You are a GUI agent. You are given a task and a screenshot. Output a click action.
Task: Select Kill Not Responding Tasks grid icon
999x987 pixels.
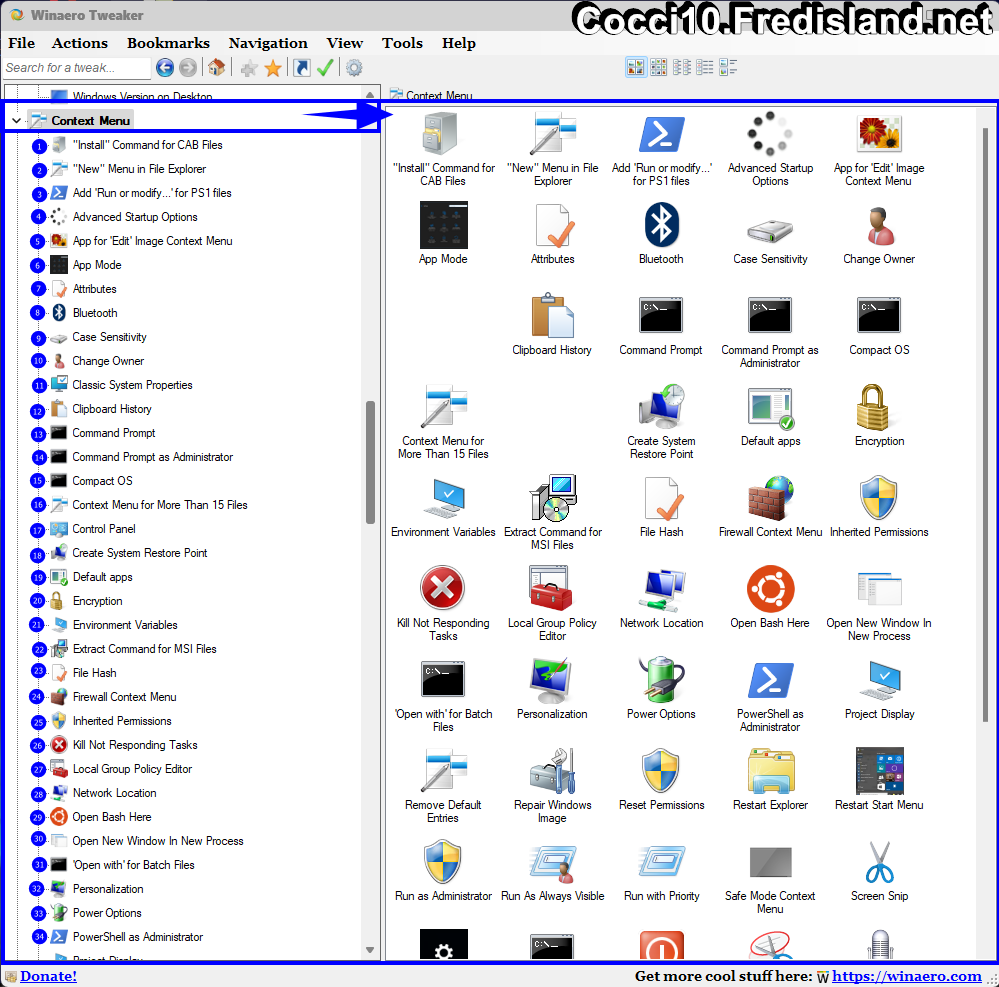point(443,588)
